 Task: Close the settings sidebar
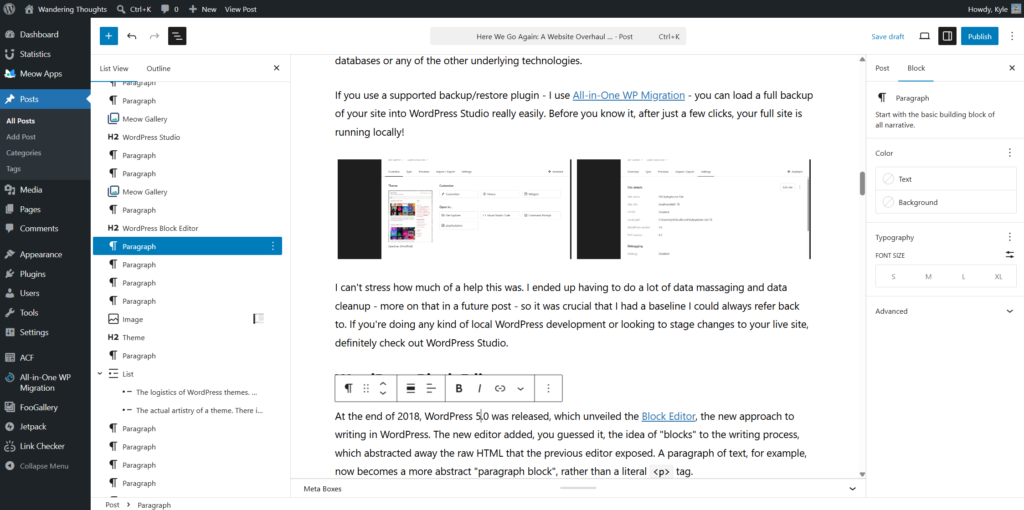point(1012,68)
